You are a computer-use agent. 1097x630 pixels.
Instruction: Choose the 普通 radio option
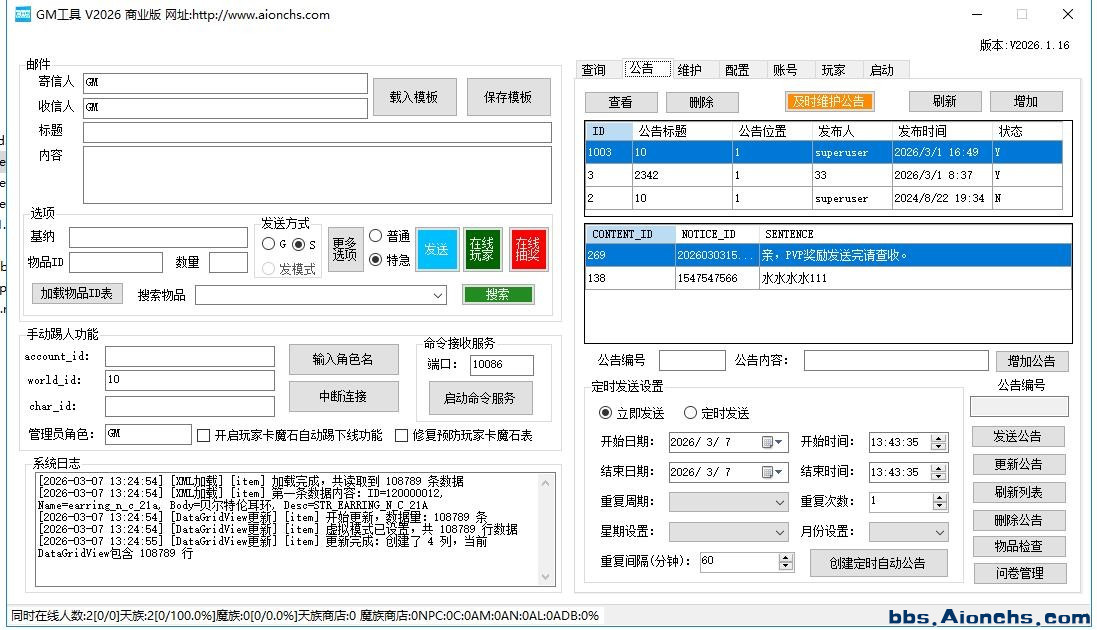(x=376, y=236)
